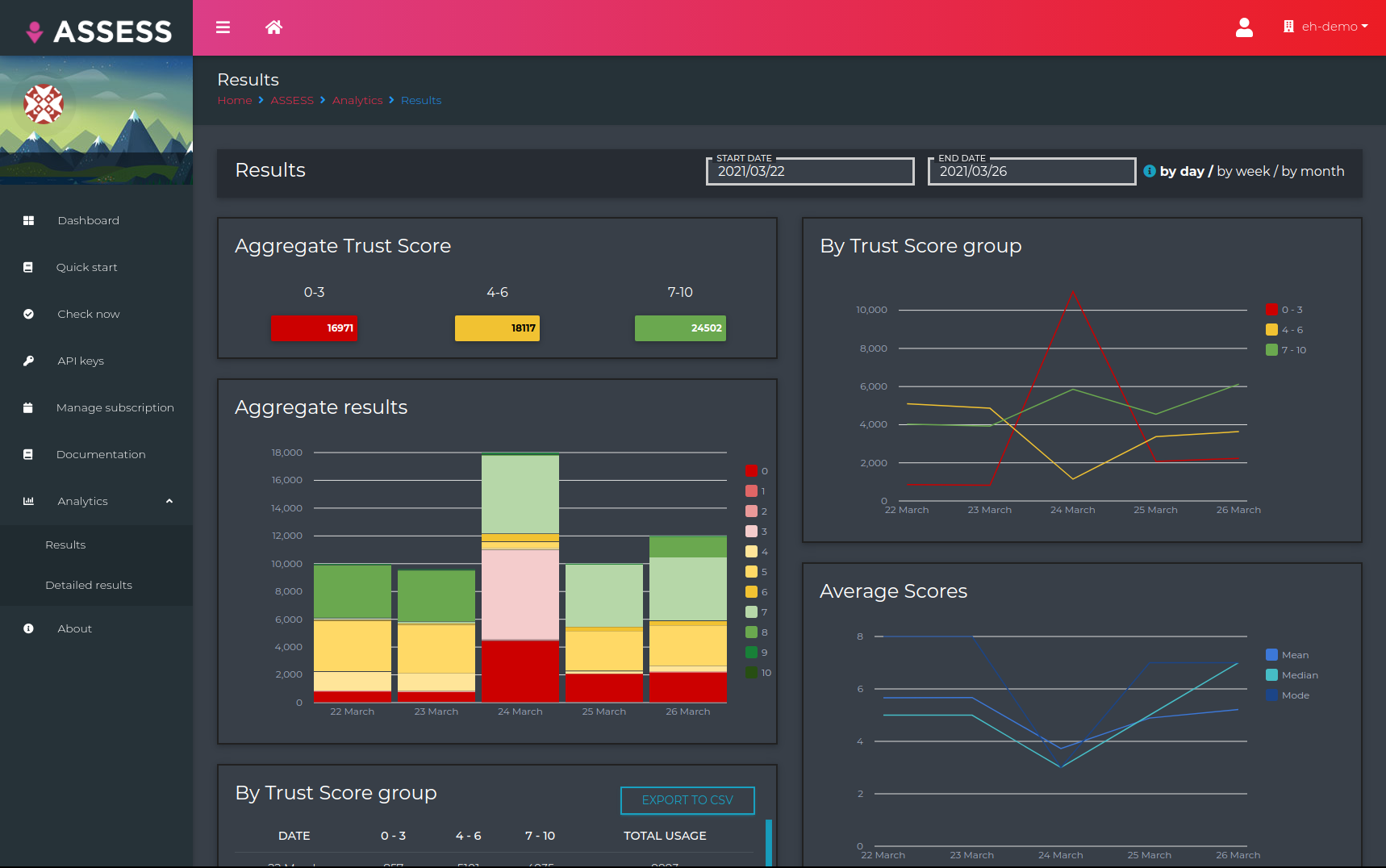
Task: Open the user profile icon
Action: coord(1244,27)
